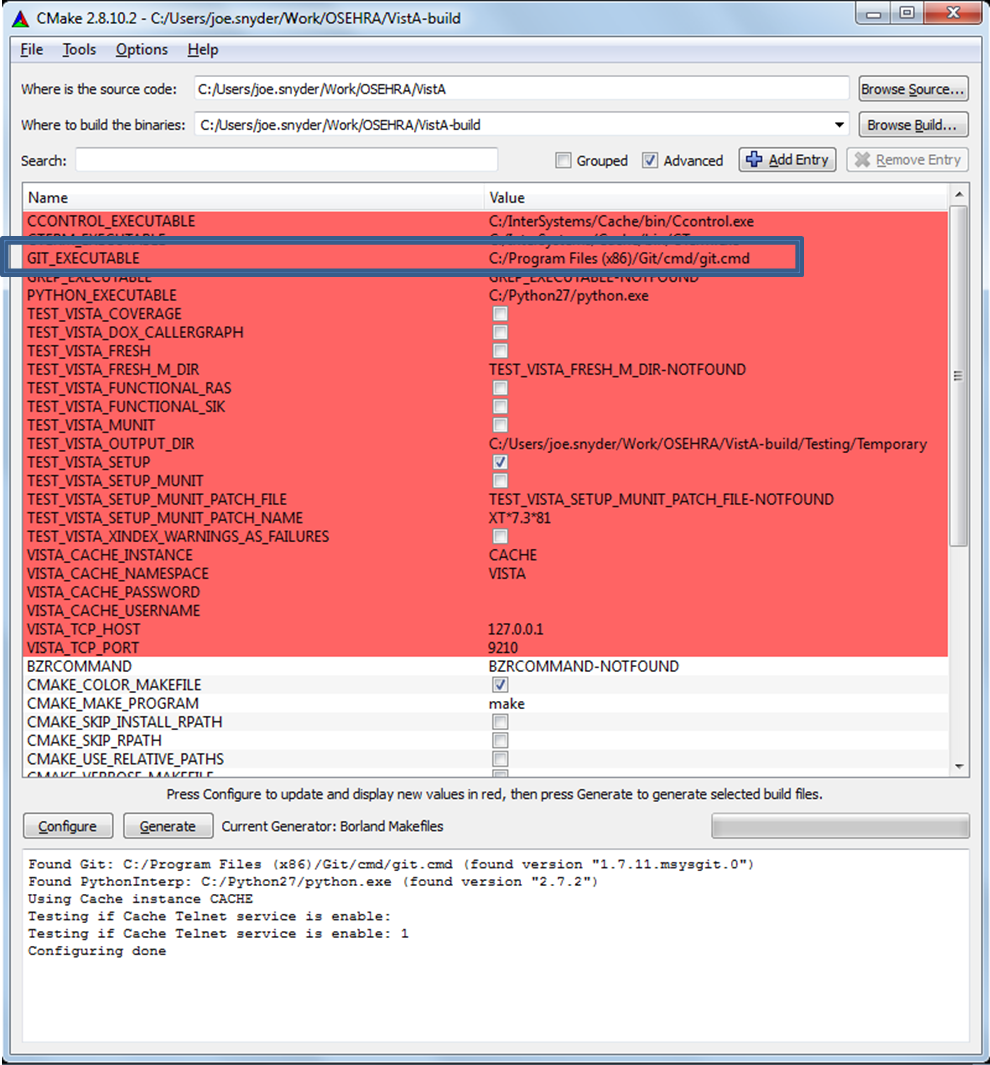This screenshot has width=990, height=1065.
Task: Click the scrollbar up arrow in the entries table
Action: tap(960, 195)
